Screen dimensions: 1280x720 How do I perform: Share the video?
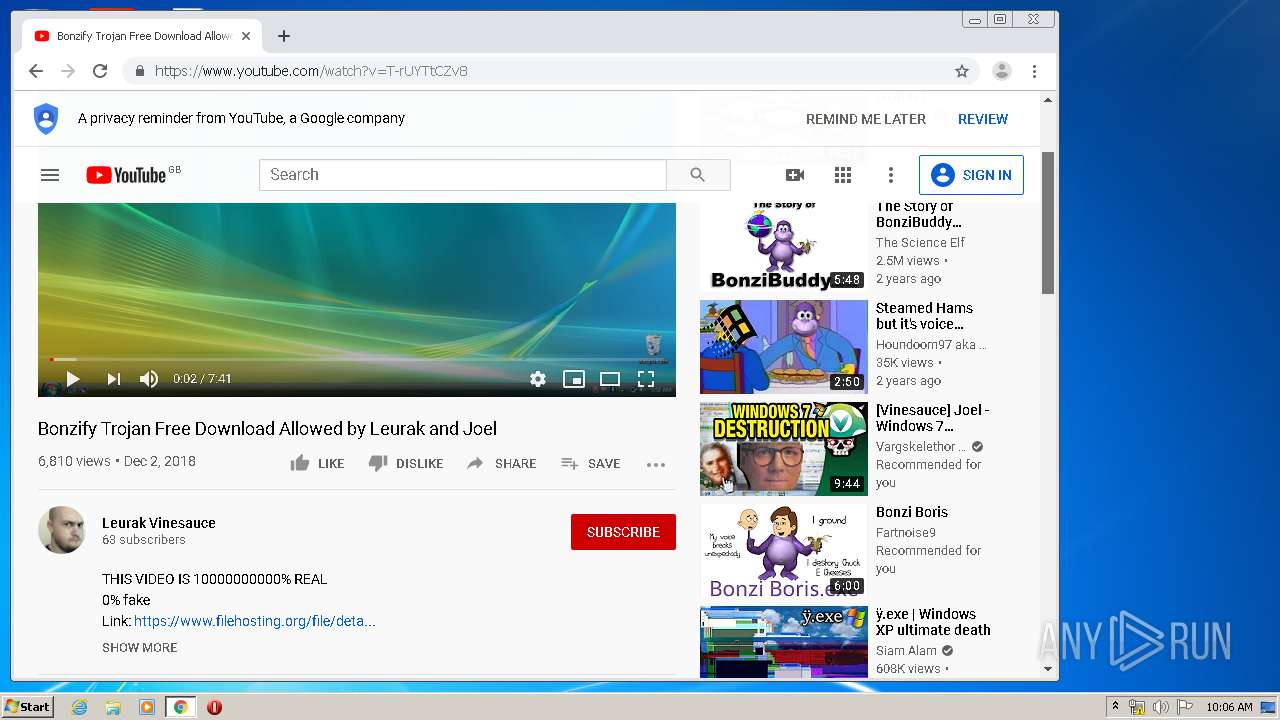coord(501,464)
